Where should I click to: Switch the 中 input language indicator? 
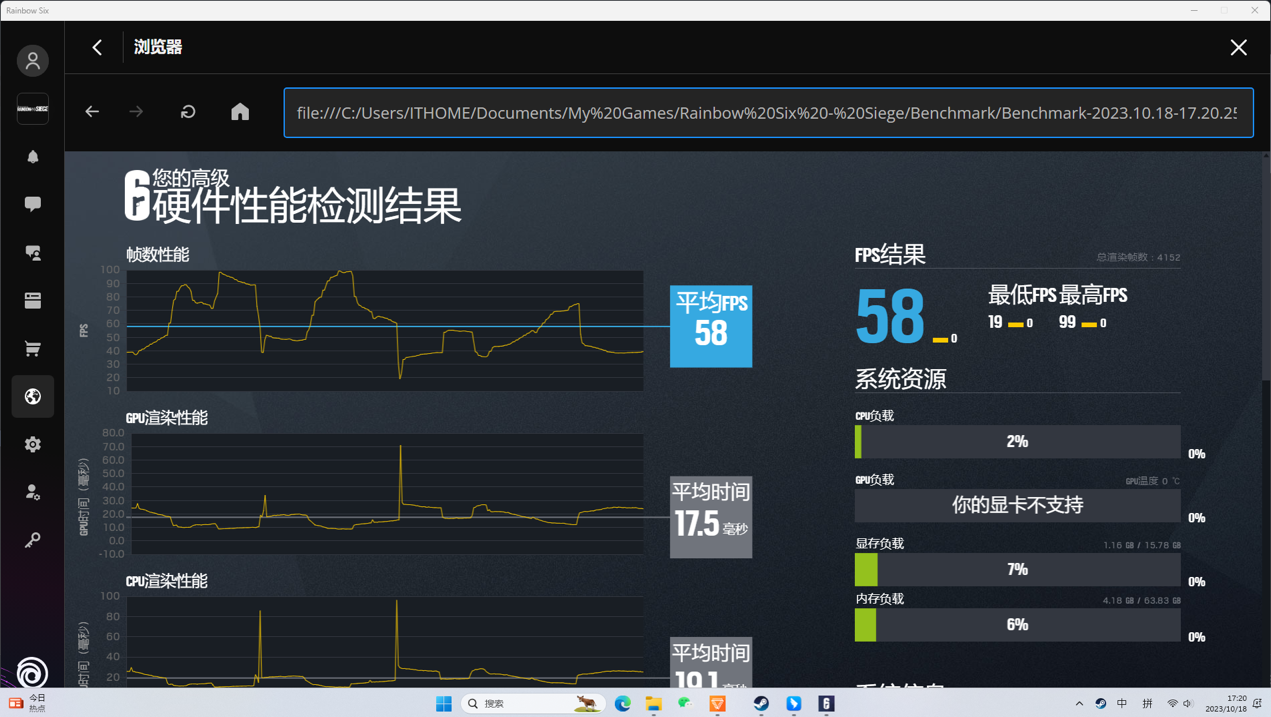[1122, 704]
